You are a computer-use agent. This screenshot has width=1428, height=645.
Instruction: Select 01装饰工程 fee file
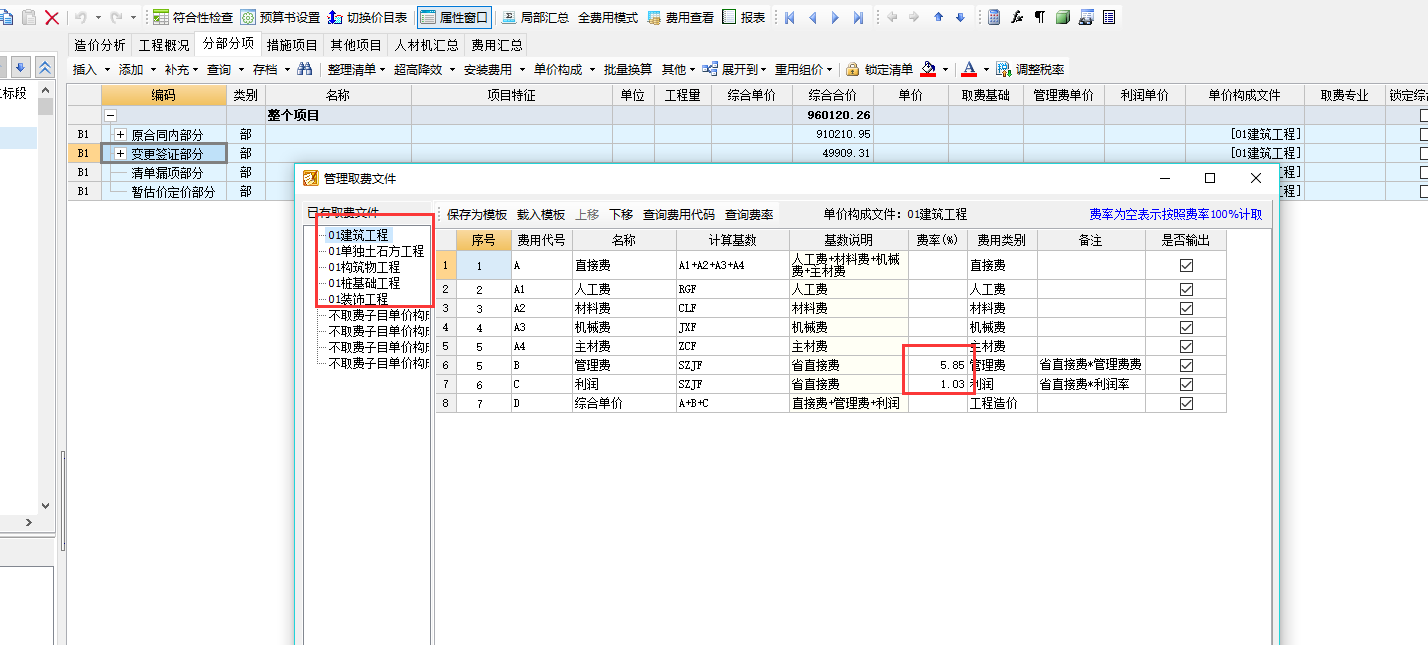(x=358, y=299)
